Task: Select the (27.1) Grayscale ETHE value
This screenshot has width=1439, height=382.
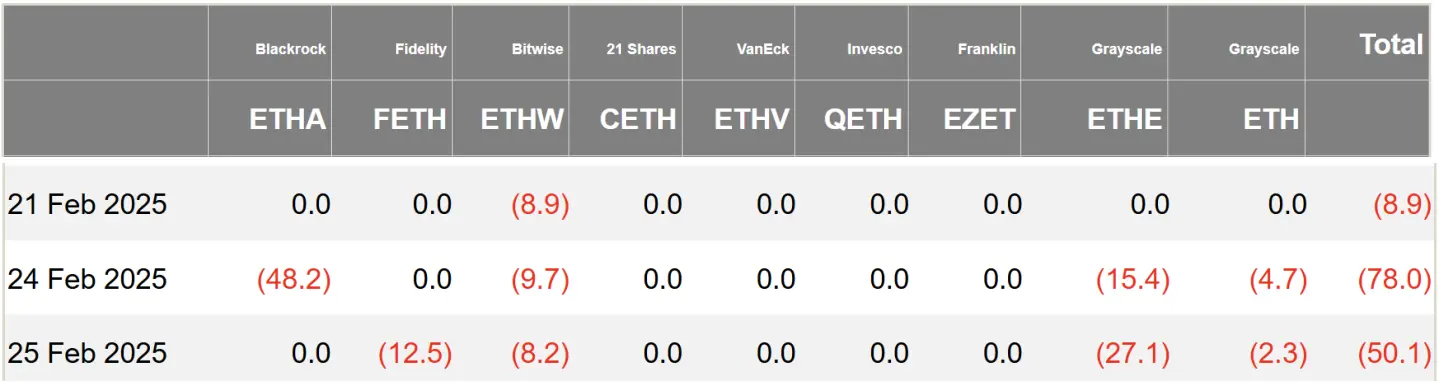Action: (1133, 353)
